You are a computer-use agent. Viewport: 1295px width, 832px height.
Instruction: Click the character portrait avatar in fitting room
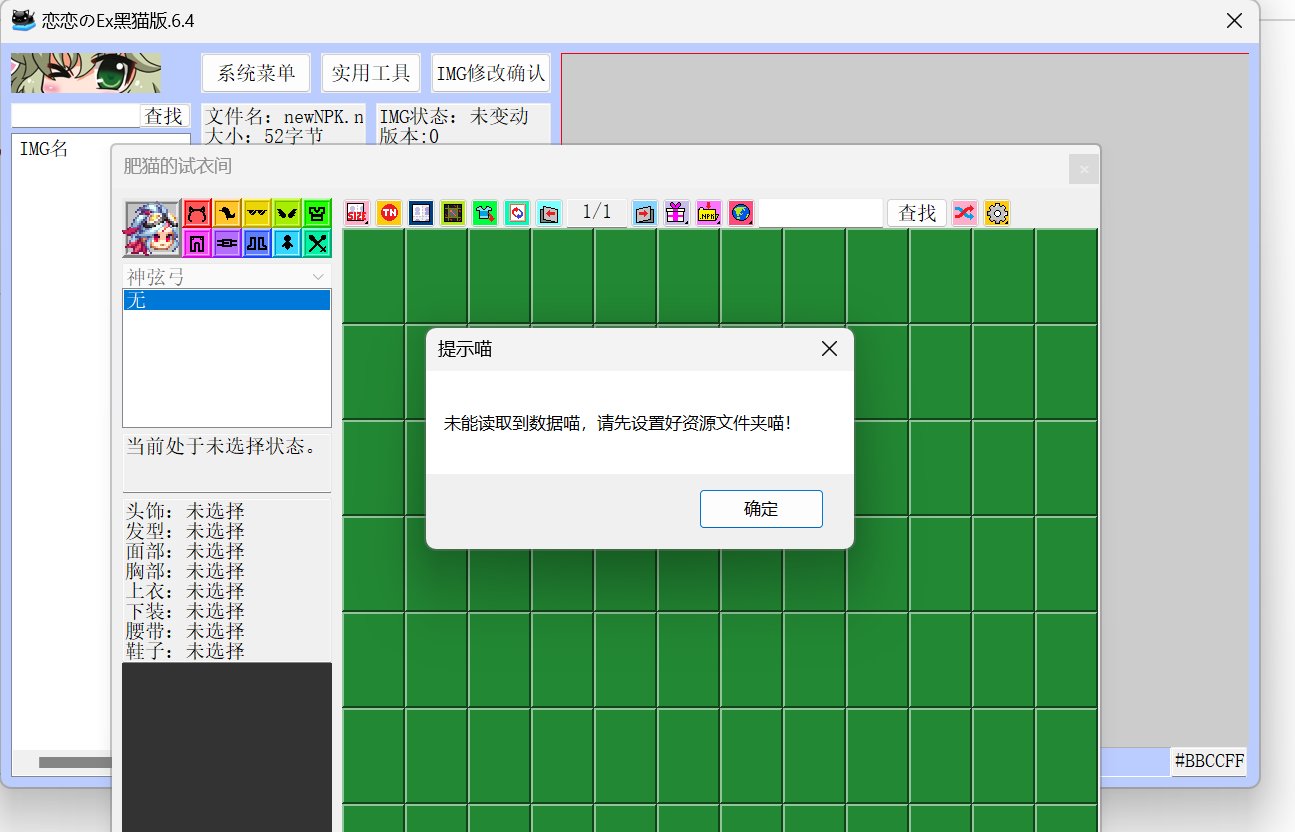tap(152, 229)
